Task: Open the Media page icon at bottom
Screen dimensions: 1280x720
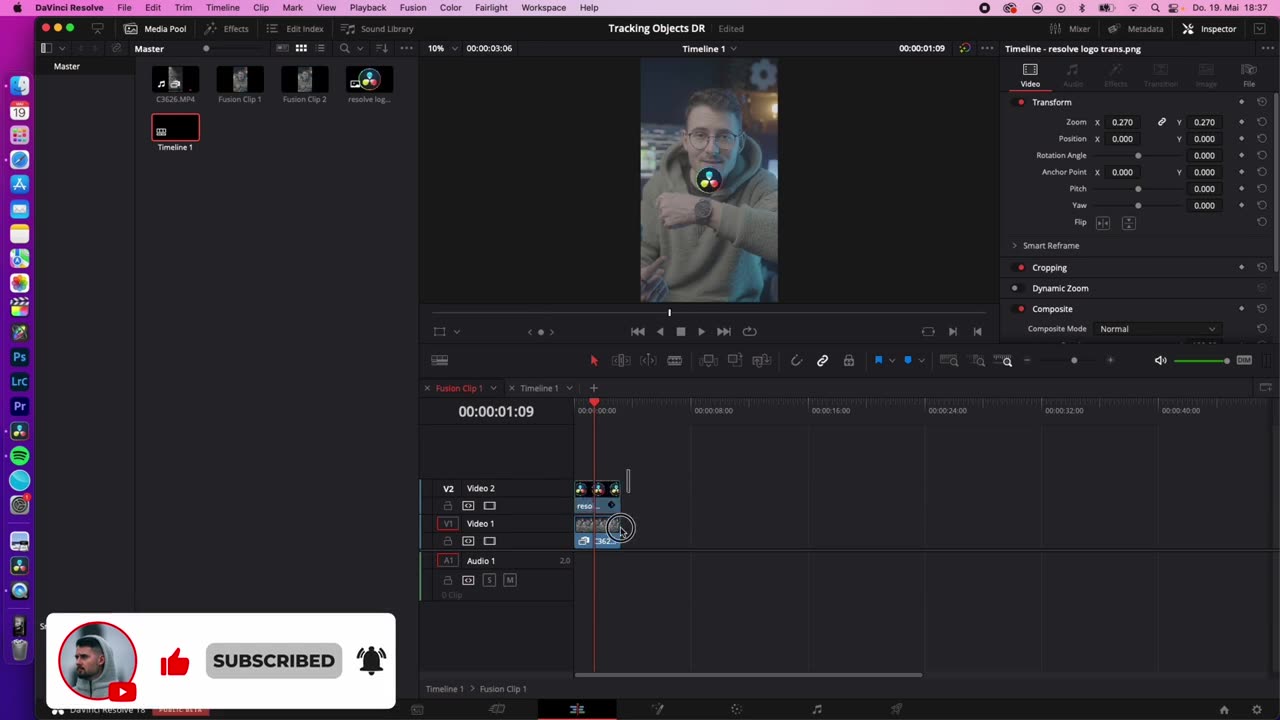Action: [418, 710]
